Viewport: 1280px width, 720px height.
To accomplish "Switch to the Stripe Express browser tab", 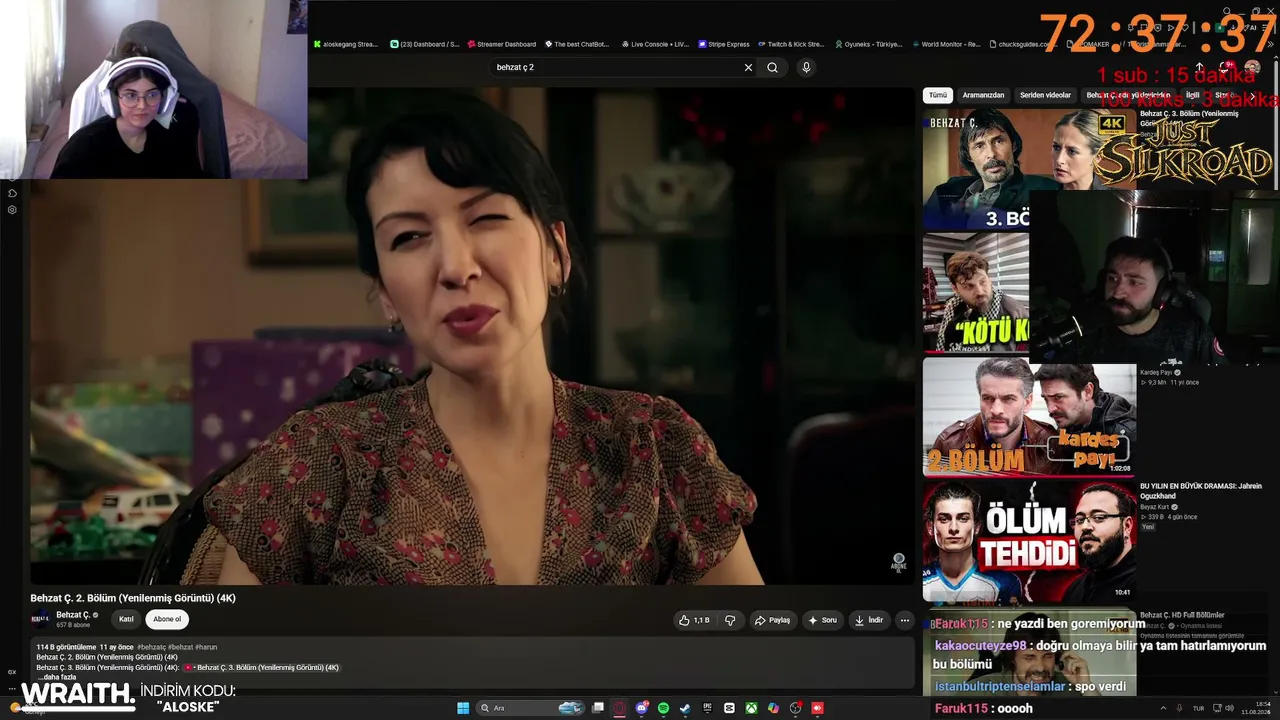I will click(x=724, y=44).
